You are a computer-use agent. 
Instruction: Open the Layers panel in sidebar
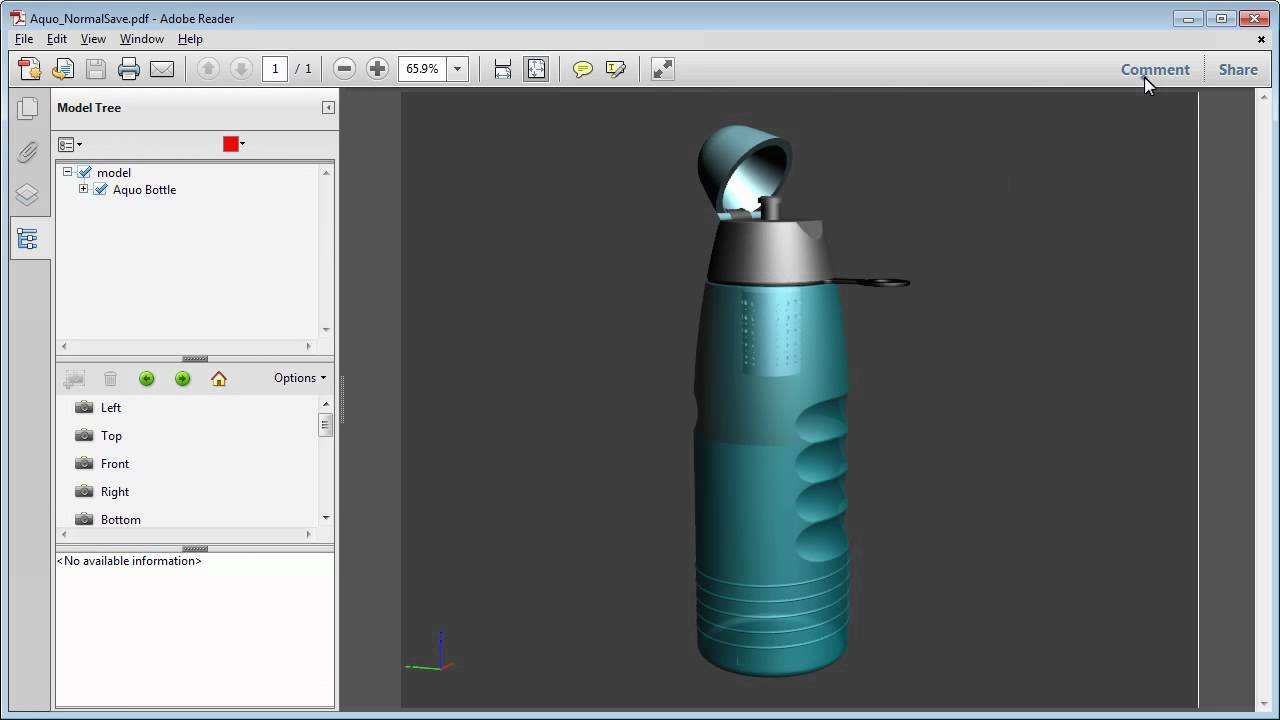(x=27, y=195)
